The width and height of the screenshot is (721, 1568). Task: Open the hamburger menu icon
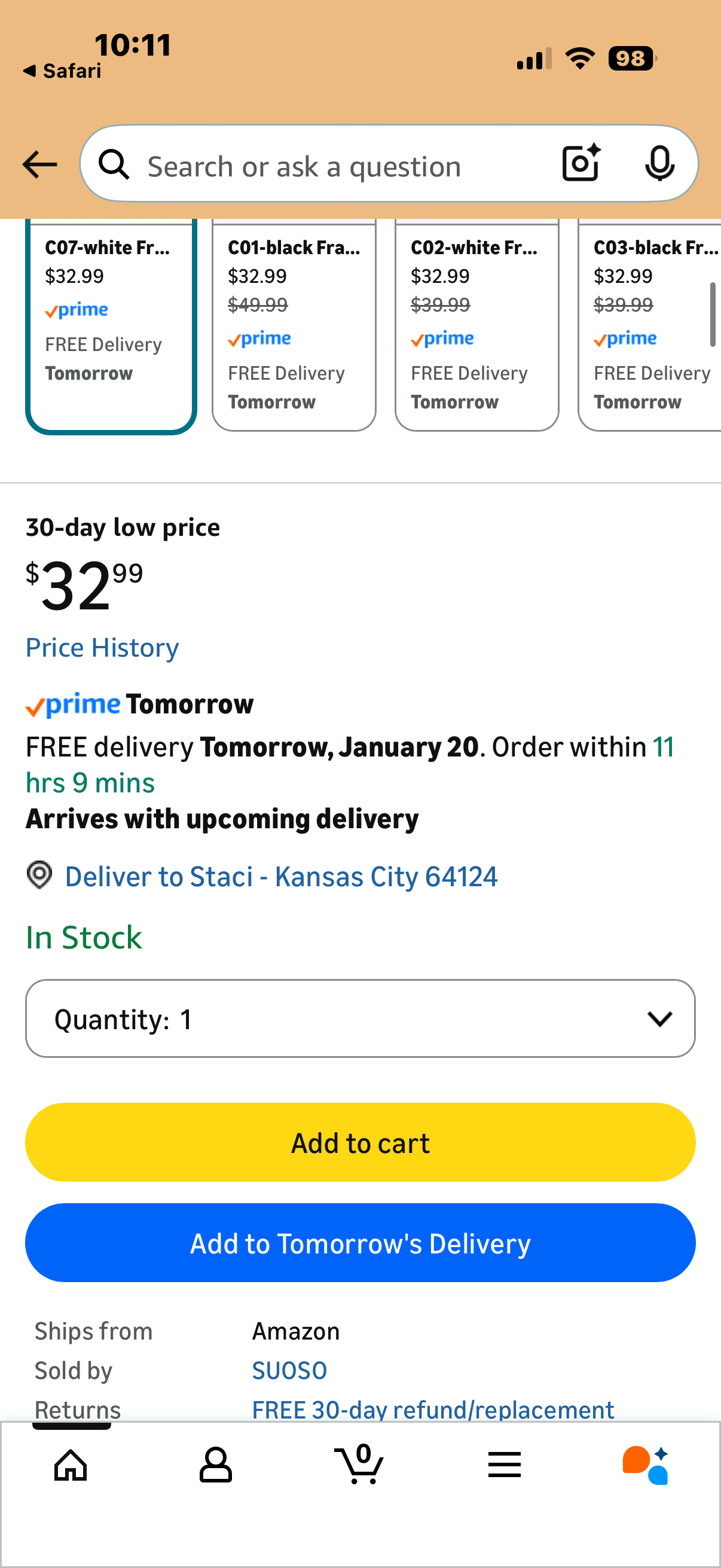[x=505, y=1465]
